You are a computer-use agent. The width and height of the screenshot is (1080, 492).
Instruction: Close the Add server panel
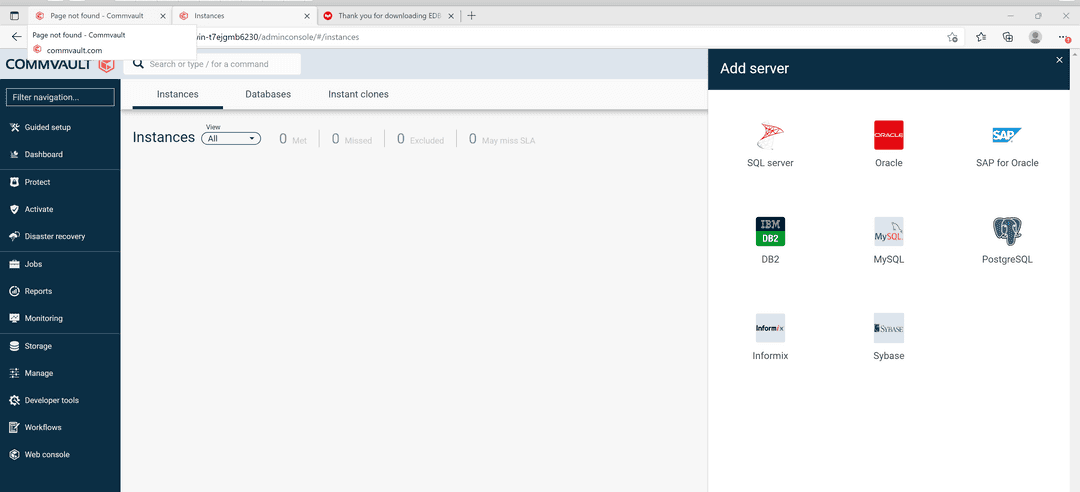point(1059,60)
